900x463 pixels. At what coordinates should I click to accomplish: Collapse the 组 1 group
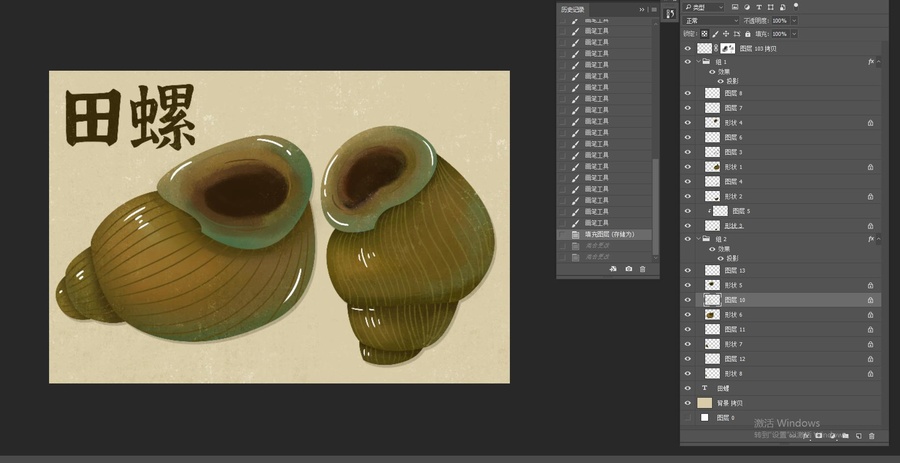pyautogui.click(x=699, y=61)
